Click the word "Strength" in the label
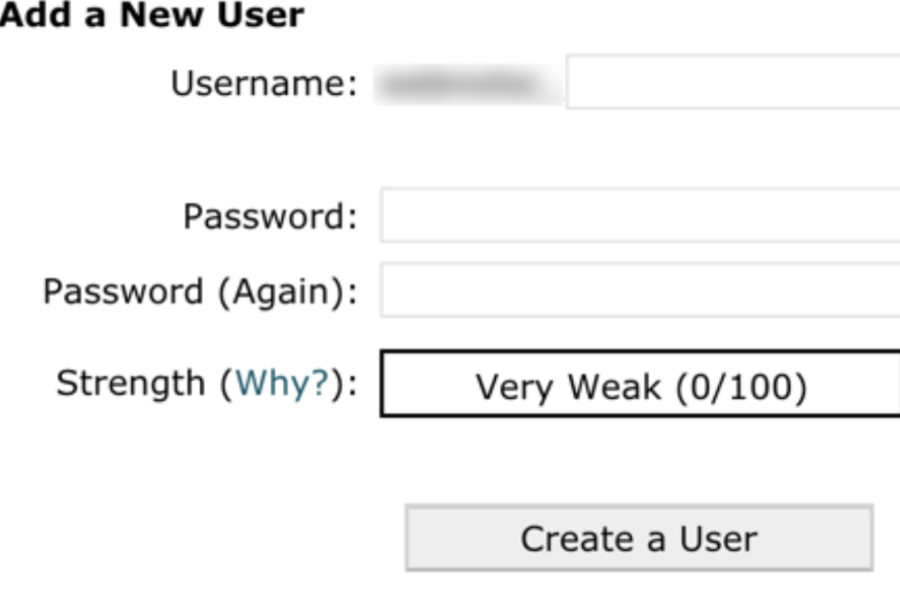The width and height of the screenshot is (900, 600). [x=130, y=384]
